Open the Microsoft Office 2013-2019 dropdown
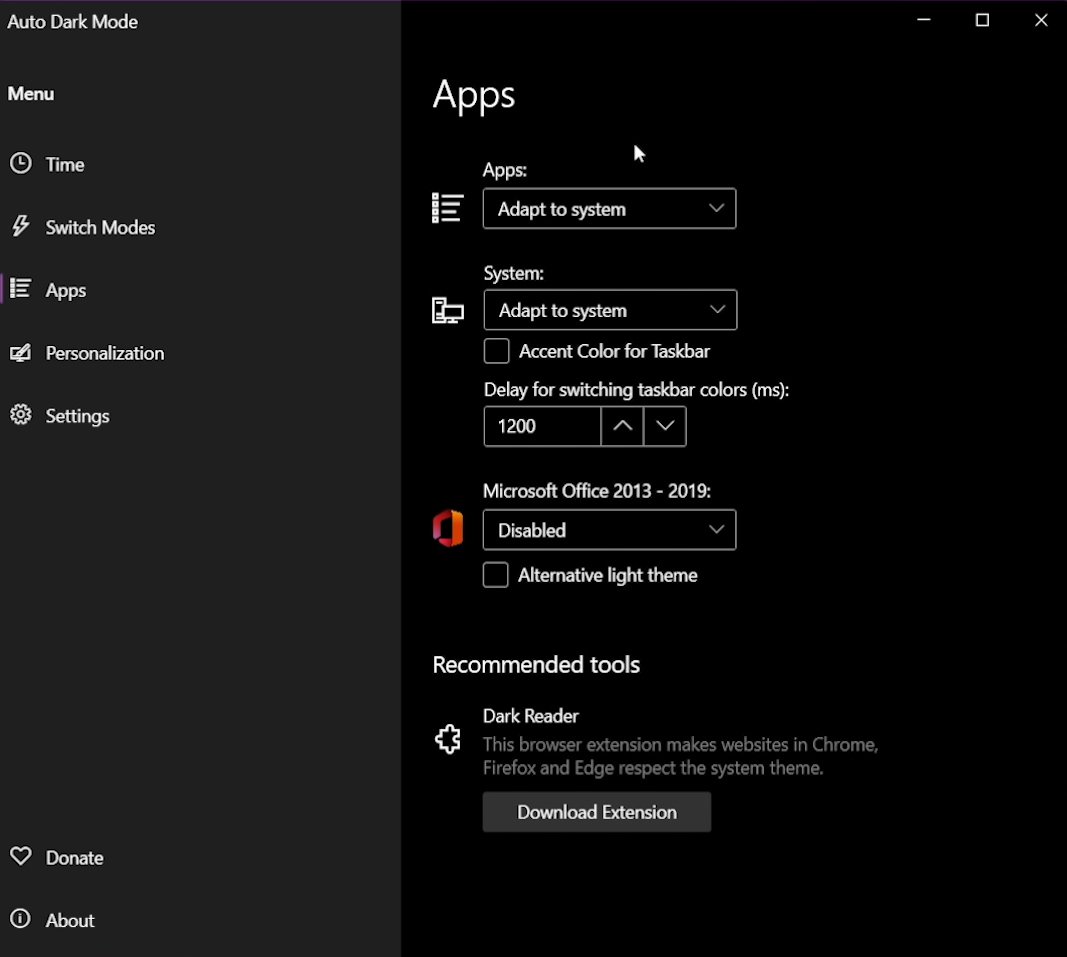Image resolution: width=1067 pixels, height=957 pixels. [610, 530]
